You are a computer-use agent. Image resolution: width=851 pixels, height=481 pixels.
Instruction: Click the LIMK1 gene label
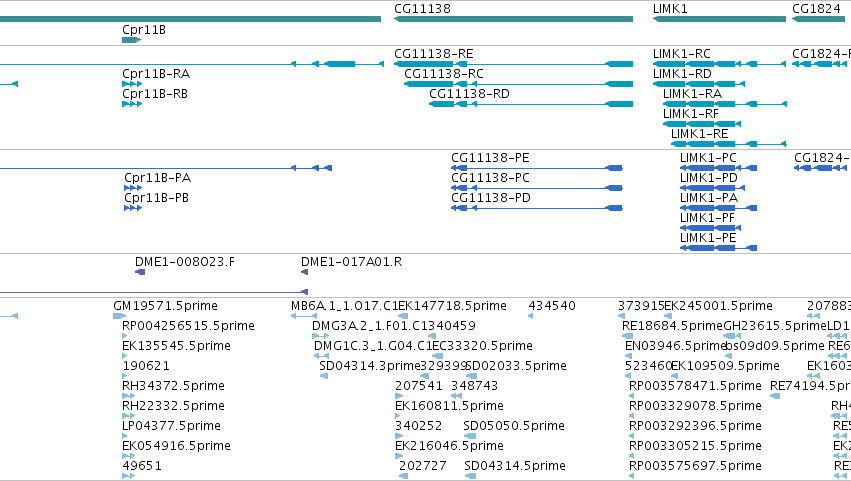(670, 9)
